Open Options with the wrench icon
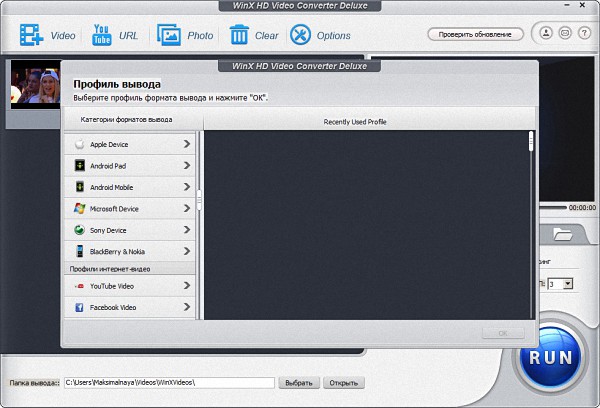 tap(300, 35)
